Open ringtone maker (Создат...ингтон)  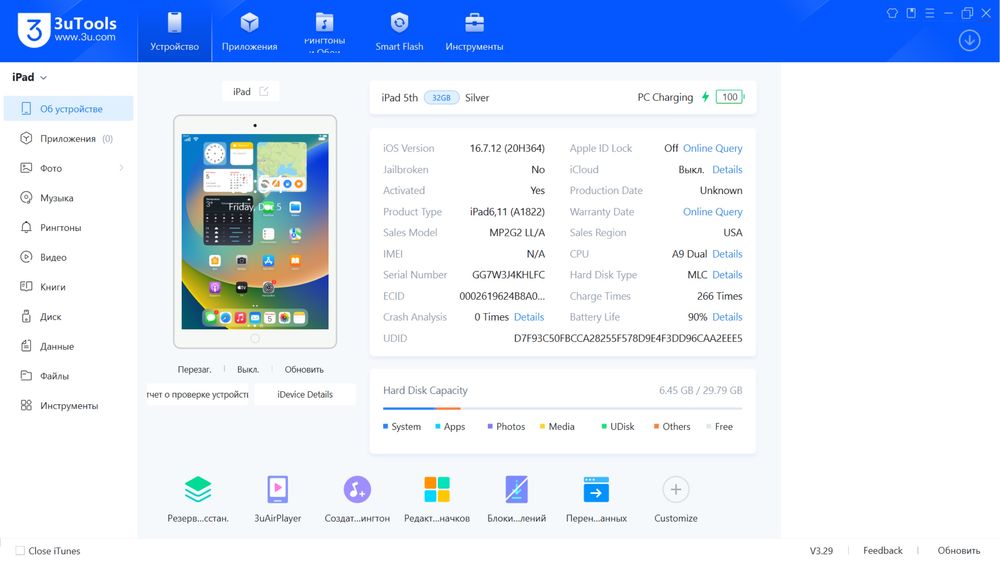[x=357, y=499]
